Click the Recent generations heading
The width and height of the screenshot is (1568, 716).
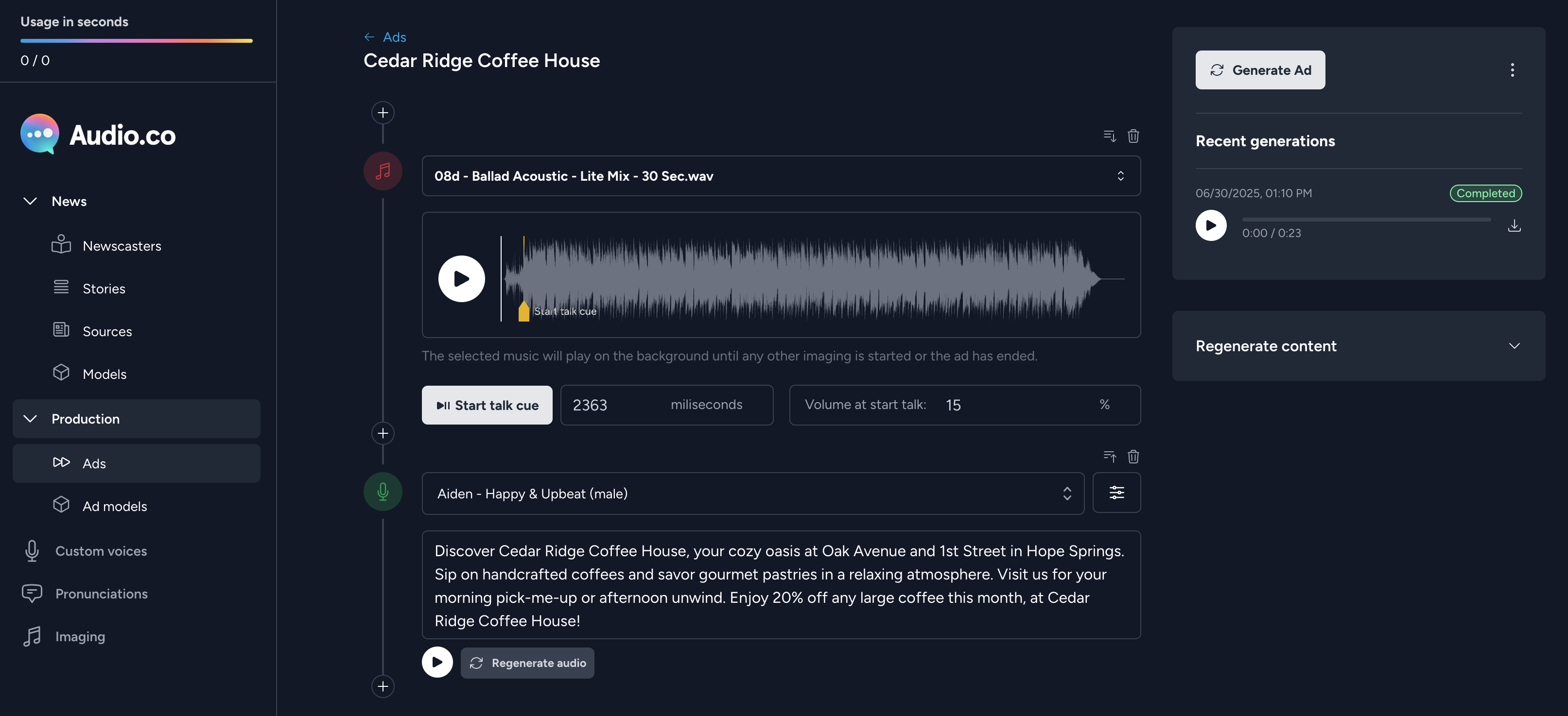coord(1265,141)
